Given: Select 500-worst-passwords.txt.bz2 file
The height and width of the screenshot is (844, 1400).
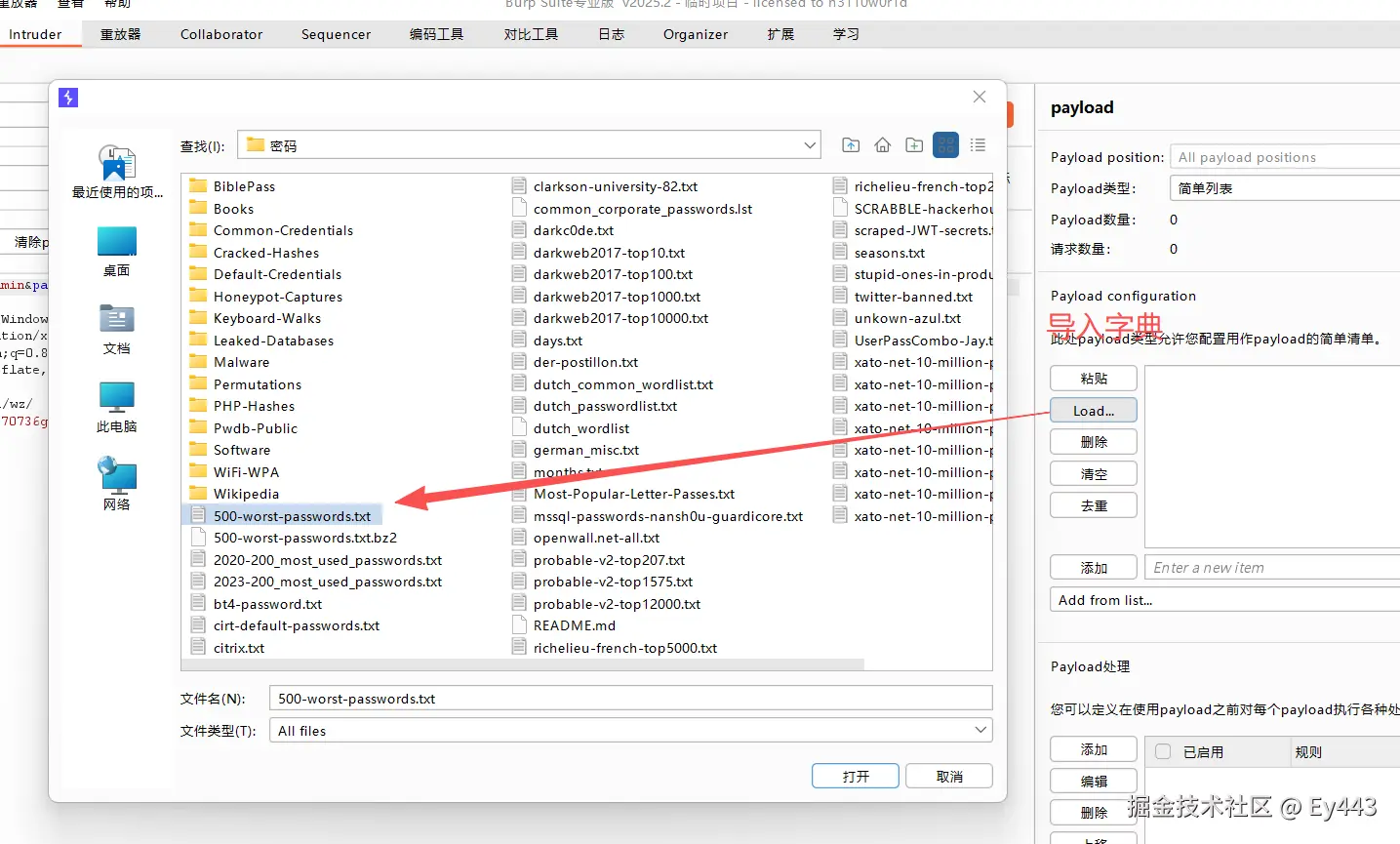Looking at the screenshot, I should click(294, 538).
